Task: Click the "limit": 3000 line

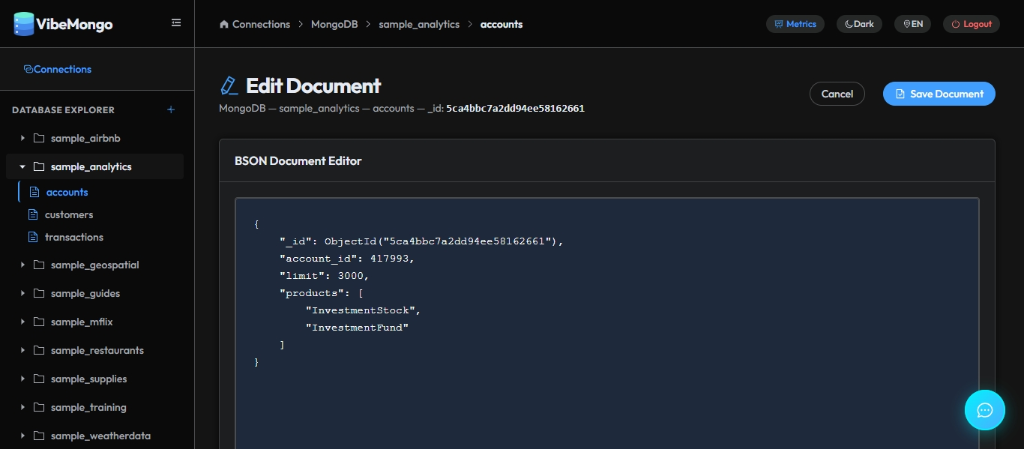Action: (x=325, y=276)
